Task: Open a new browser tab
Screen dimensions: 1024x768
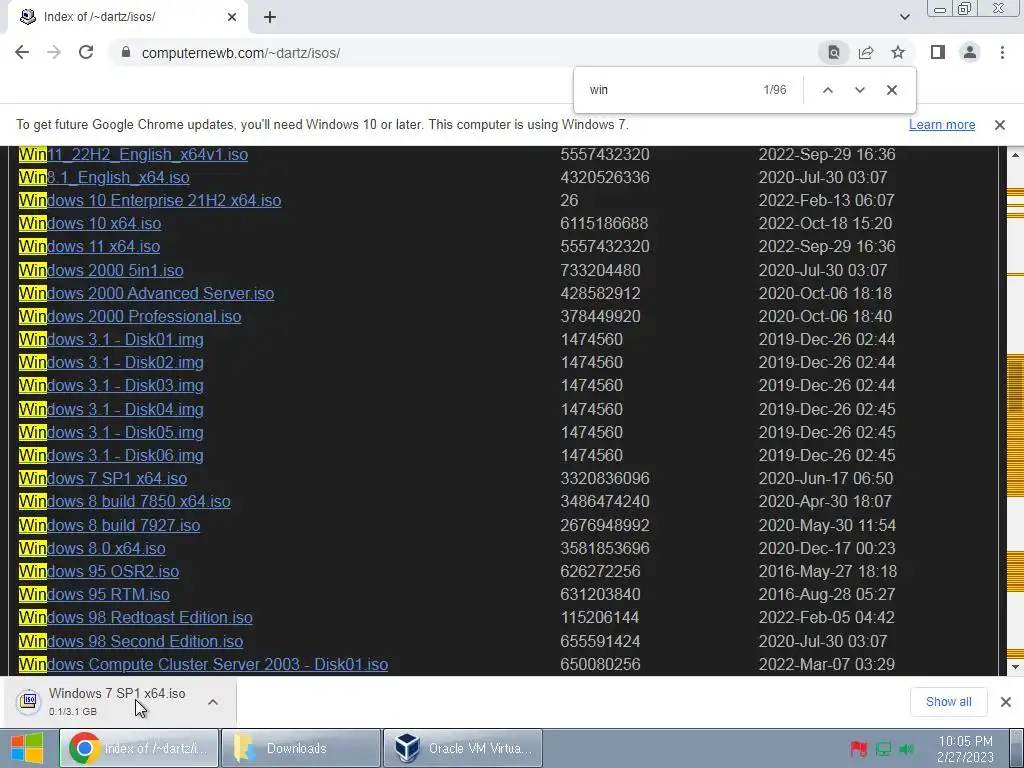Action: tap(270, 18)
